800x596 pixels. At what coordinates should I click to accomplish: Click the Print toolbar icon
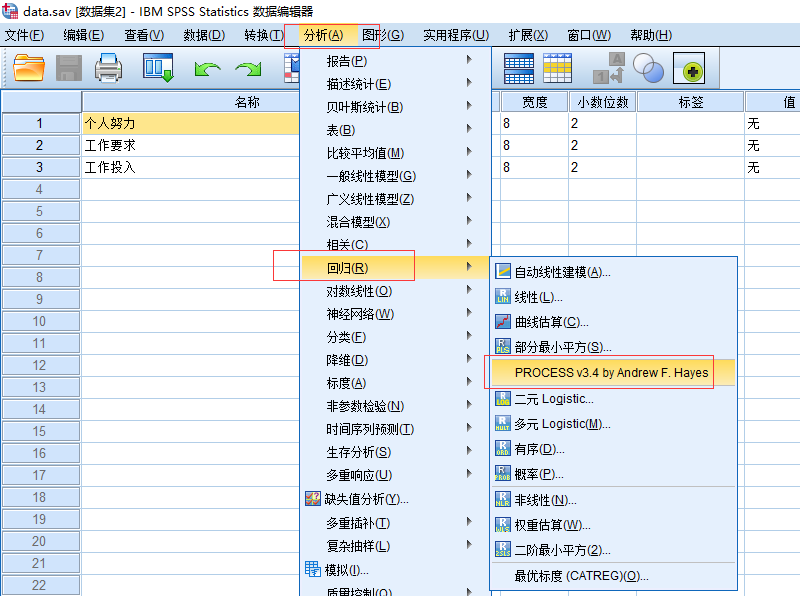108,68
